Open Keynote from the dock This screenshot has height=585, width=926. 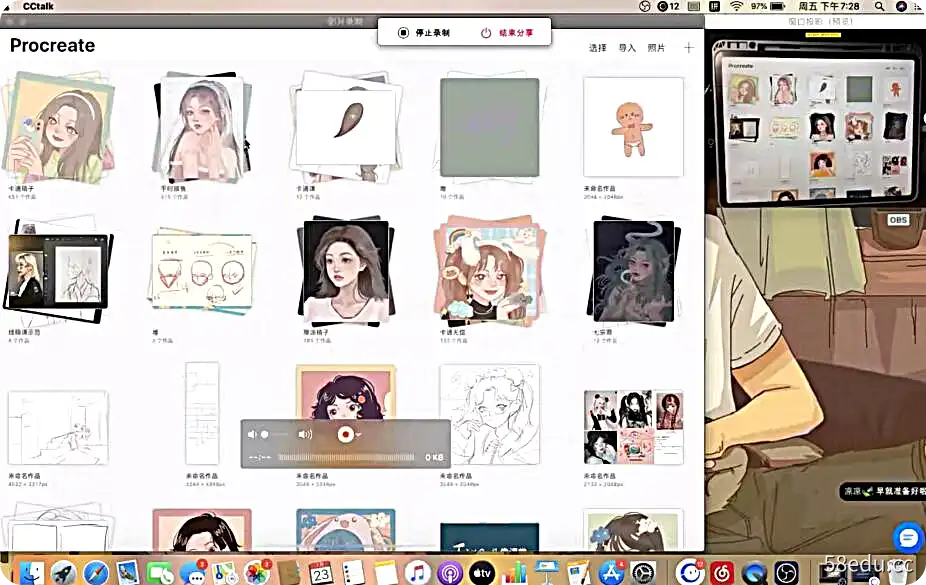[546, 572]
